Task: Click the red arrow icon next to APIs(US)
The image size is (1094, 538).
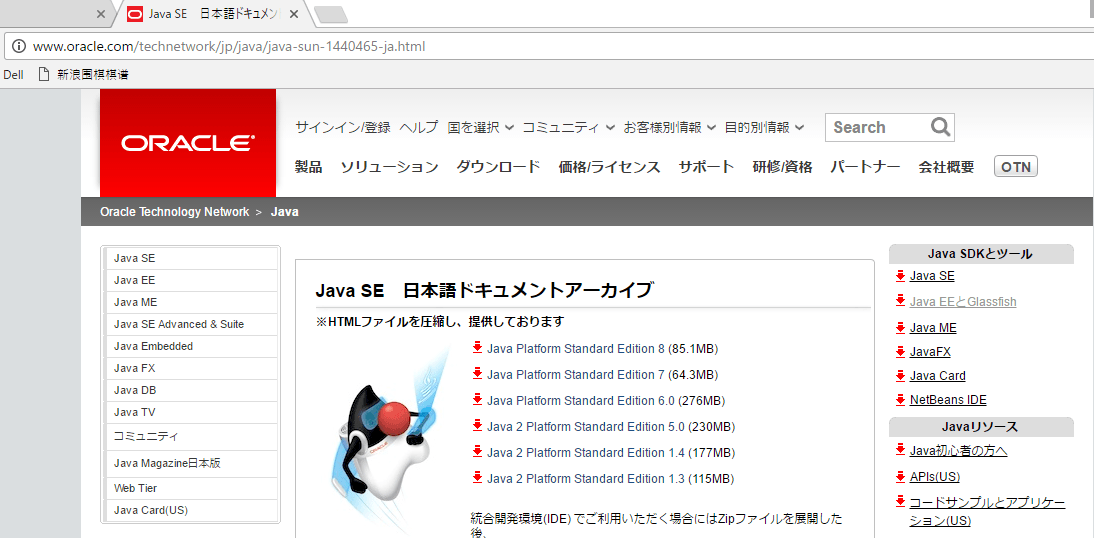Action: point(900,476)
